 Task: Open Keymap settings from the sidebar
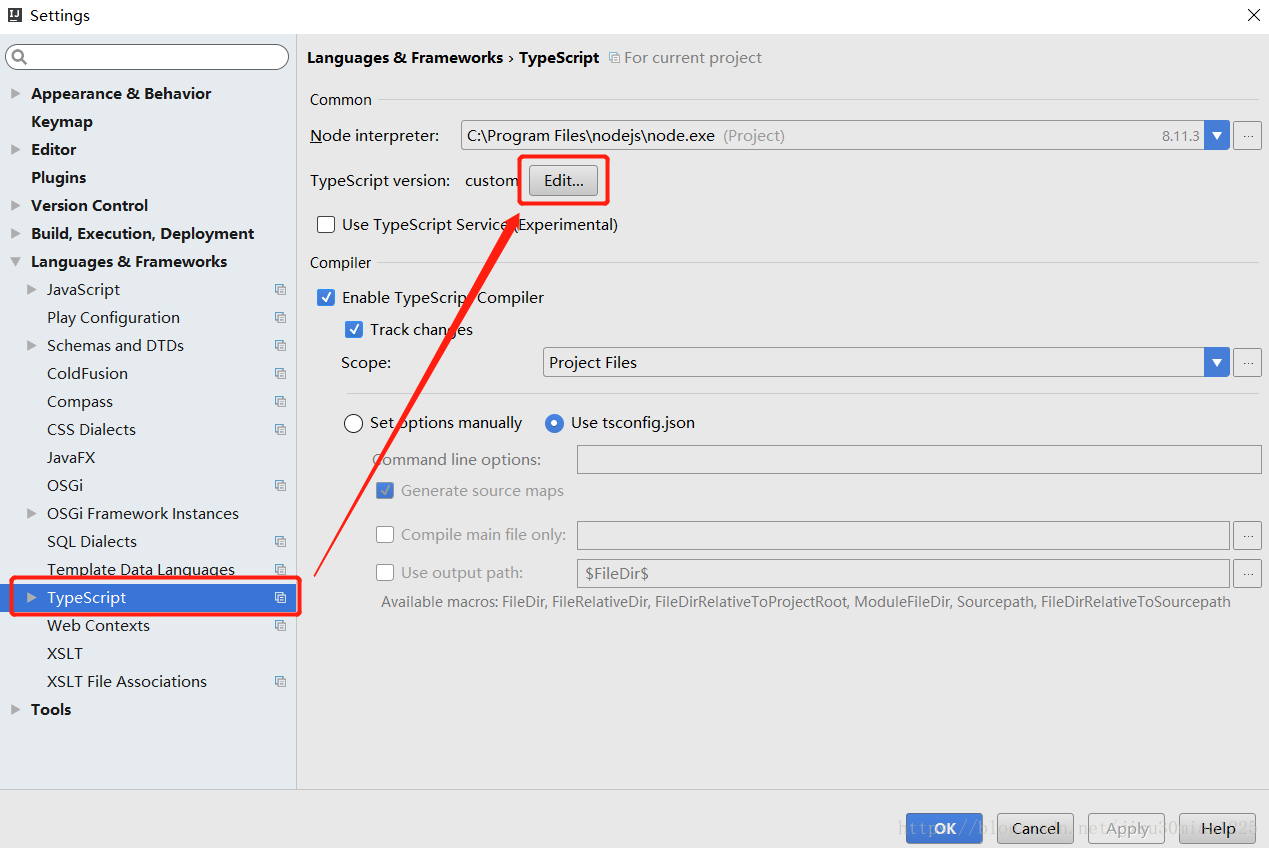[x=62, y=121]
